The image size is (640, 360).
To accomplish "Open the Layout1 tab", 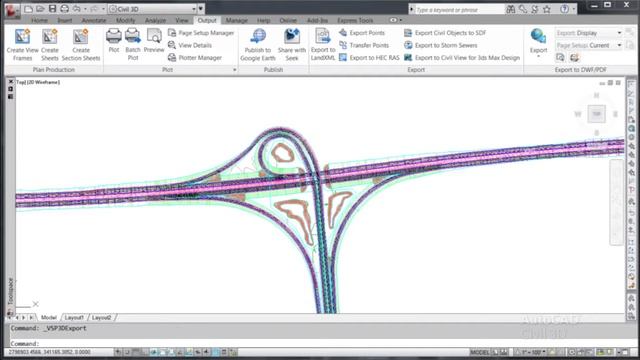I will point(74,317).
